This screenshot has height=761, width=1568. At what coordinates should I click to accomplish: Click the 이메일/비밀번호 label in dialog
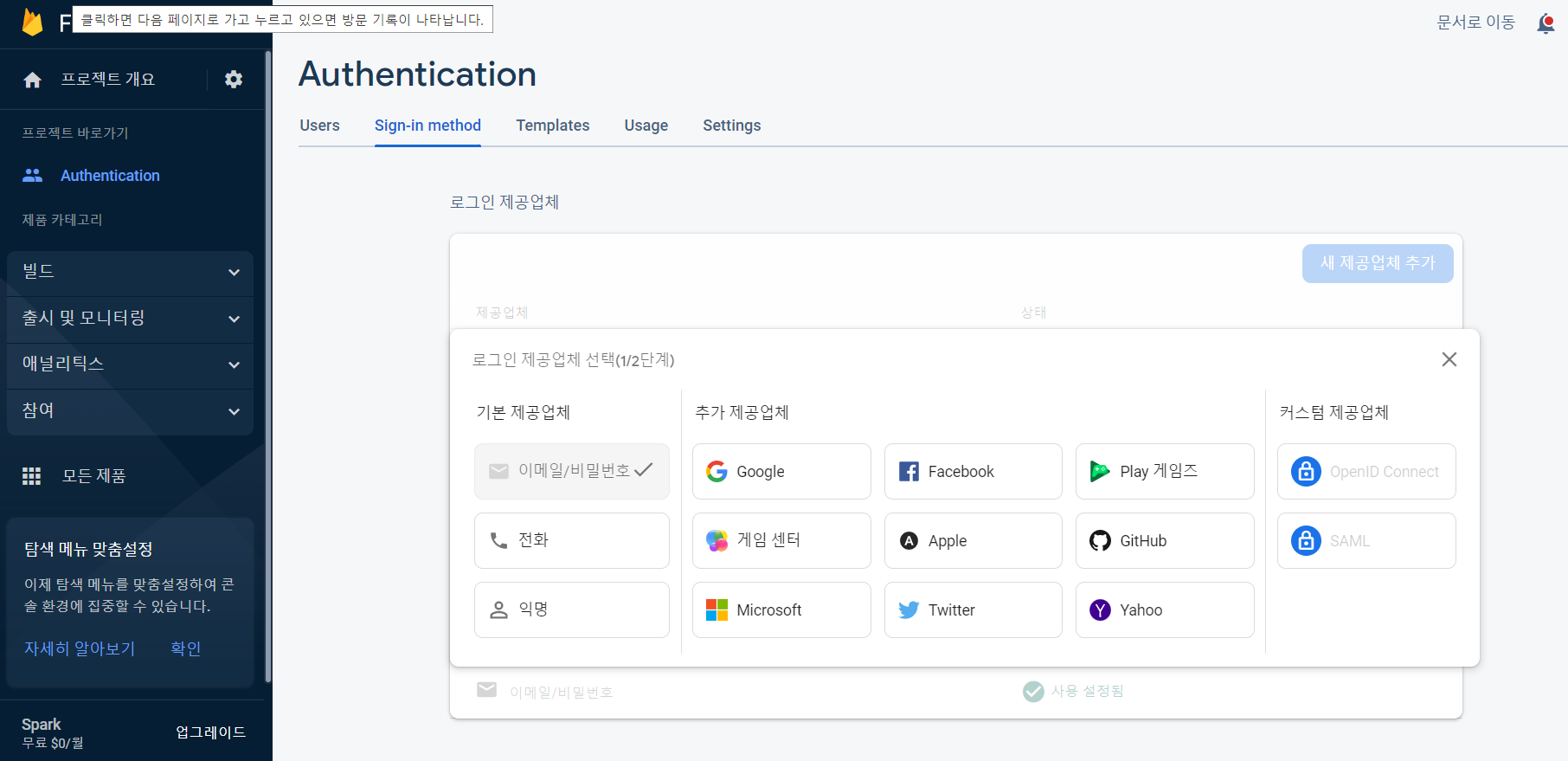click(575, 470)
